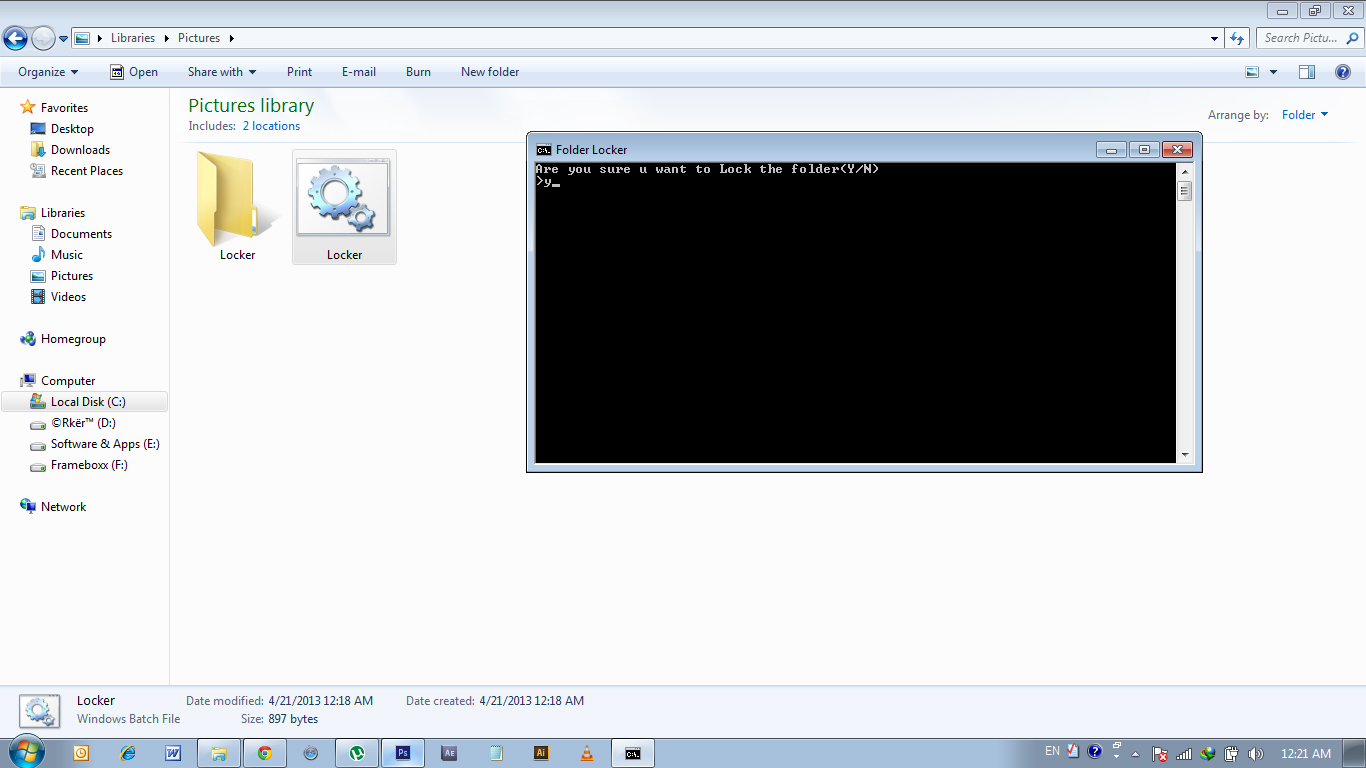Image resolution: width=1366 pixels, height=768 pixels.
Task: Open the orange clock app in the taskbar
Action: (82, 753)
